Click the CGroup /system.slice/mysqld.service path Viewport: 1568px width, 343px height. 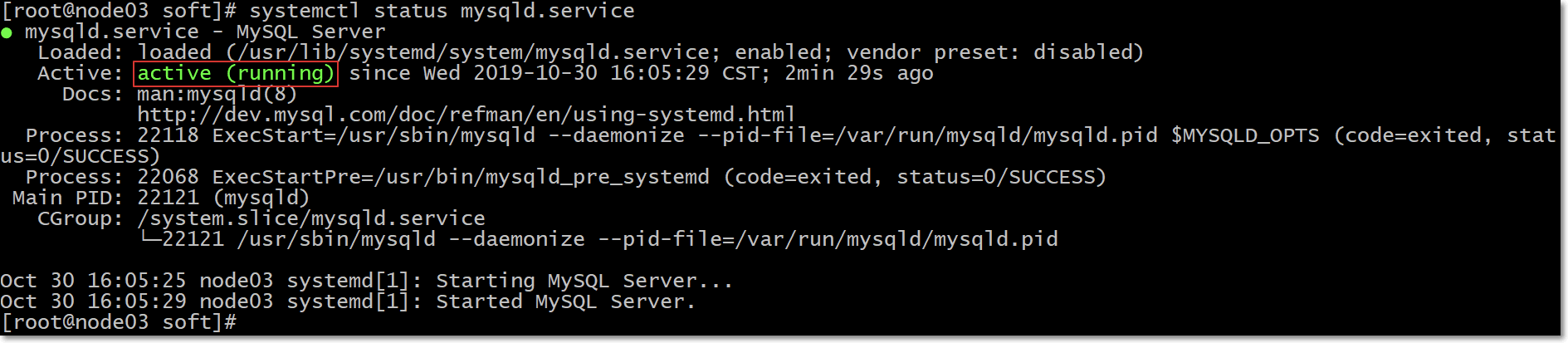pyautogui.click(x=311, y=218)
